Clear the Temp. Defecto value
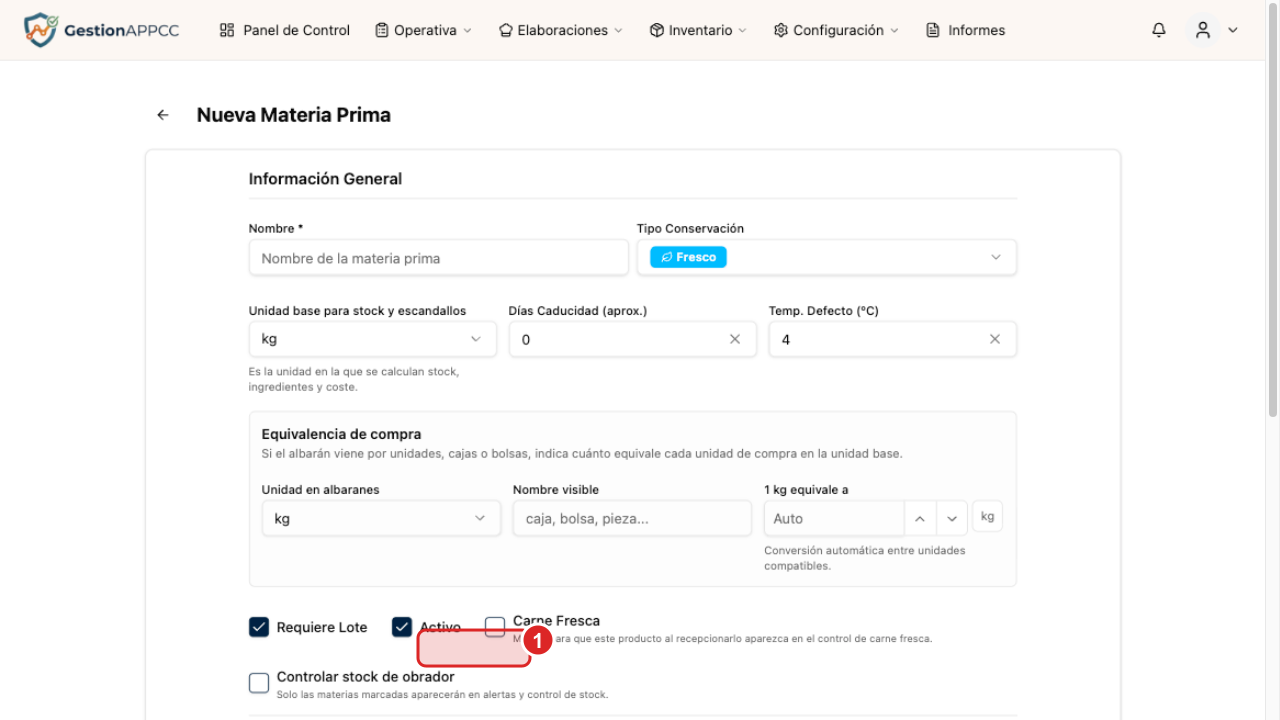Screen dimensions: 1280x720 tap(995, 339)
